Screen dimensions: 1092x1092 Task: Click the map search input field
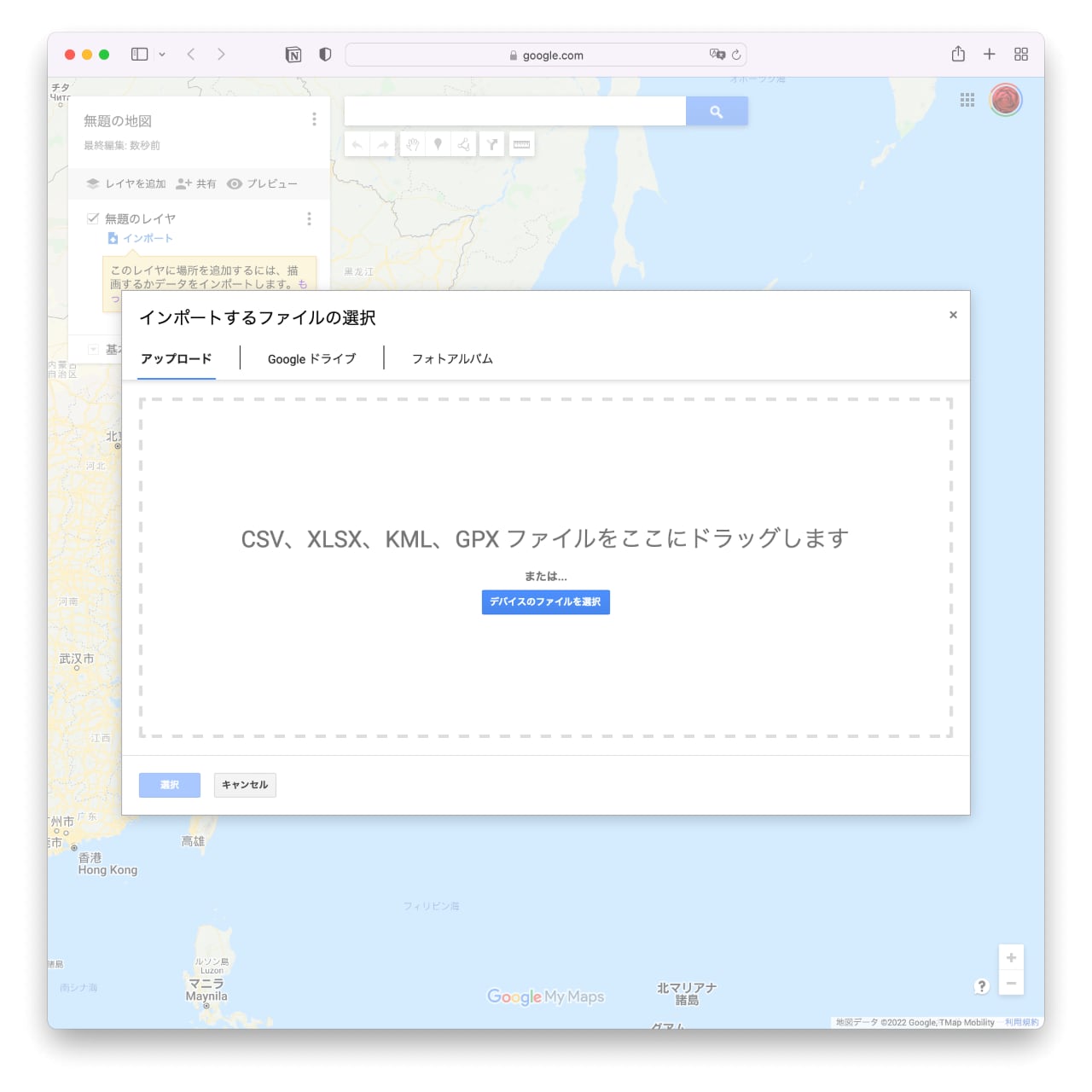coord(514,111)
